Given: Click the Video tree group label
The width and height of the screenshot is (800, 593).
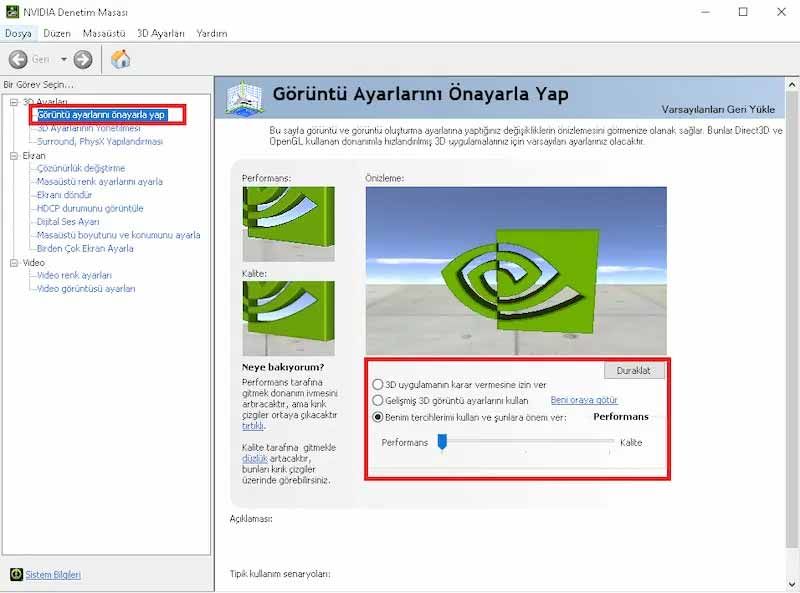Looking at the screenshot, I should tap(34, 262).
